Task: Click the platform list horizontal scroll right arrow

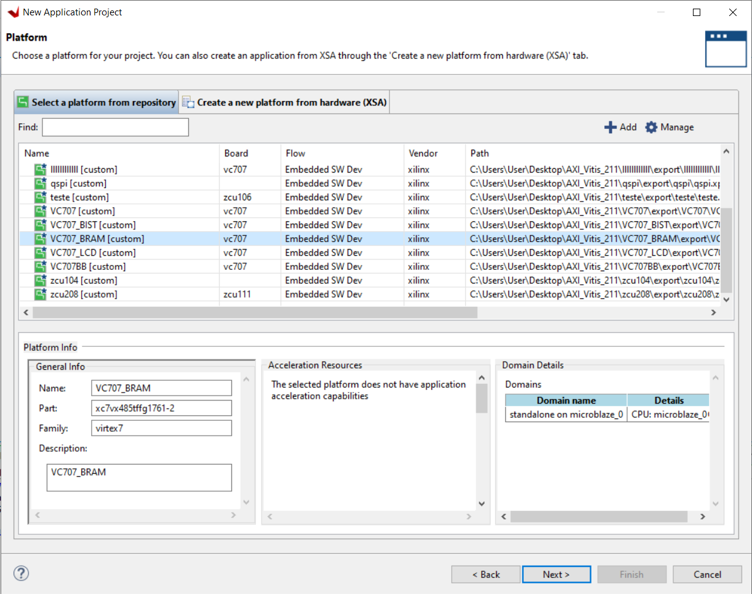Action: (714, 313)
